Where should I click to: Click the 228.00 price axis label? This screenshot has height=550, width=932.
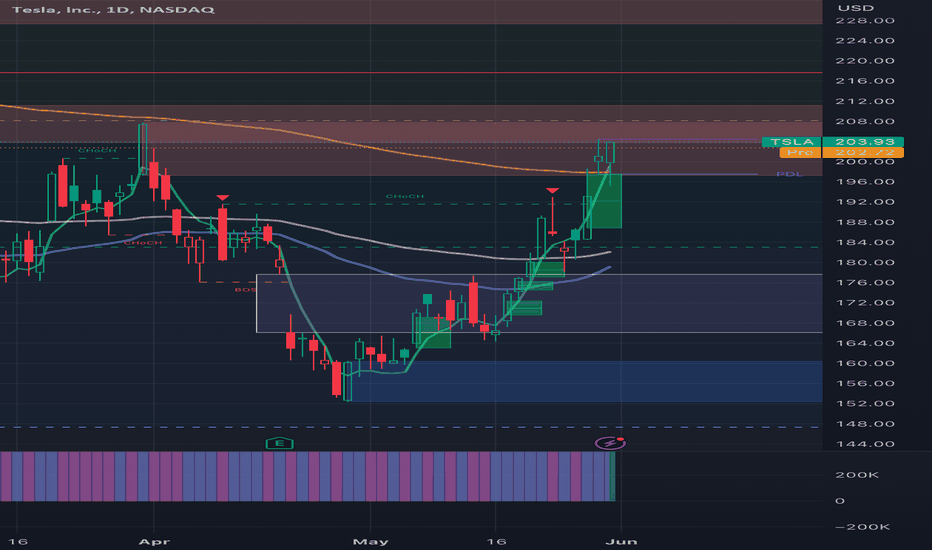(865, 21)
